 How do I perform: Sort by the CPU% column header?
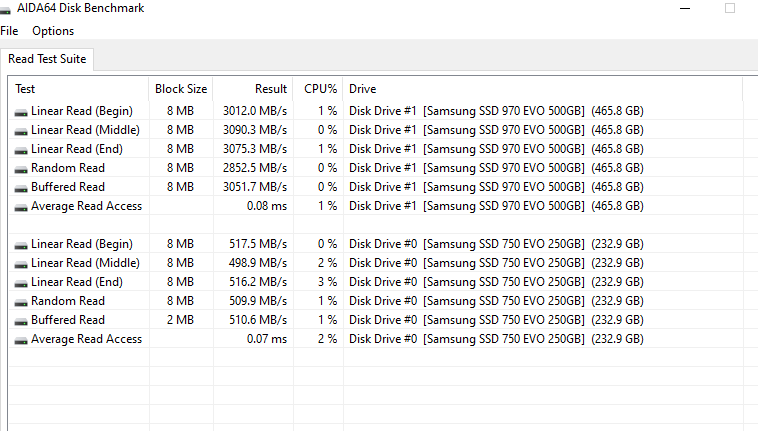tap(318, 89)
